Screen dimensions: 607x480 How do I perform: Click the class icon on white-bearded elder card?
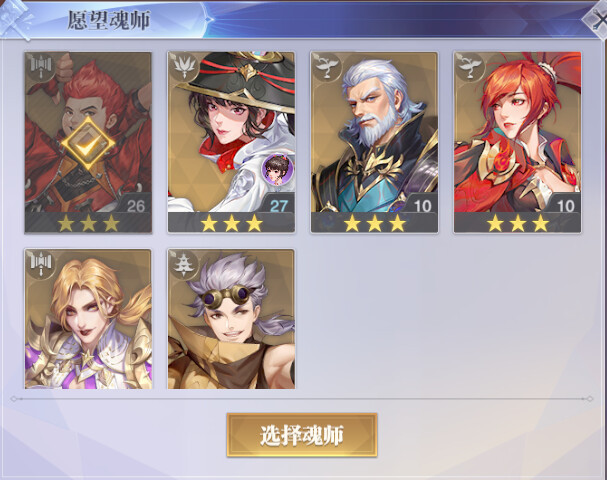(326, 67)
